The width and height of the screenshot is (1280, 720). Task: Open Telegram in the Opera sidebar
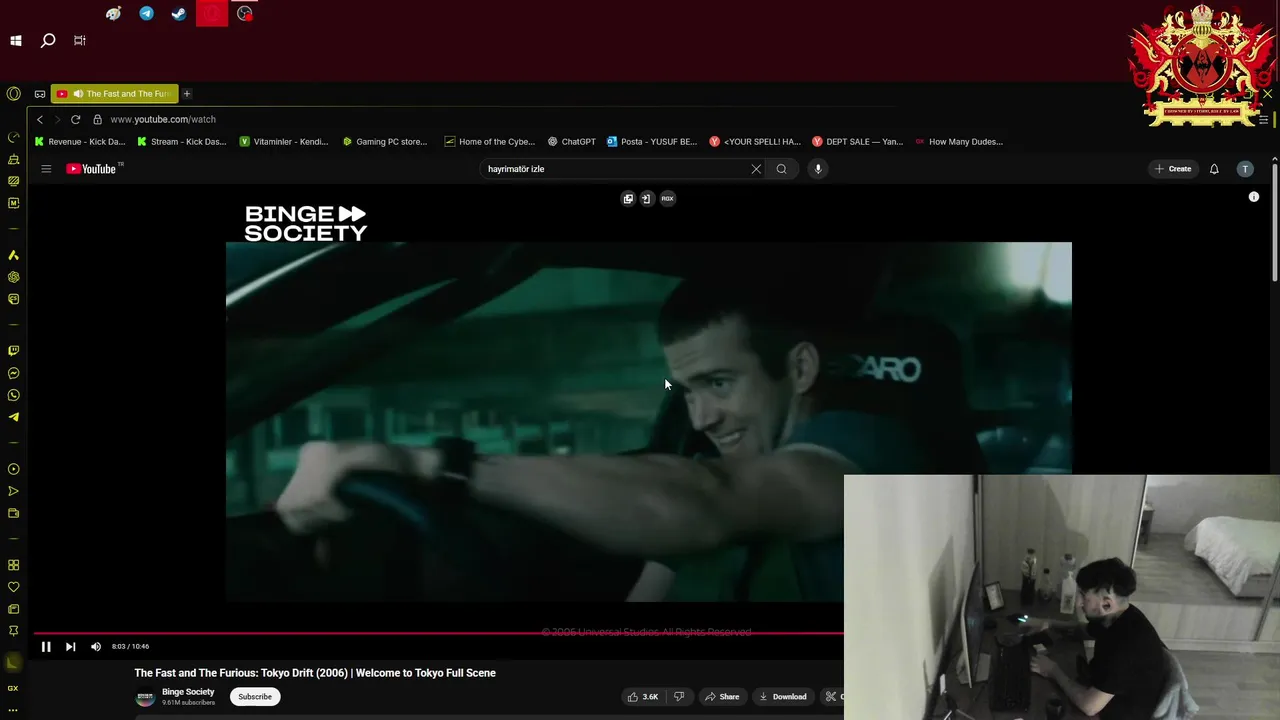(x=13, y=417)
